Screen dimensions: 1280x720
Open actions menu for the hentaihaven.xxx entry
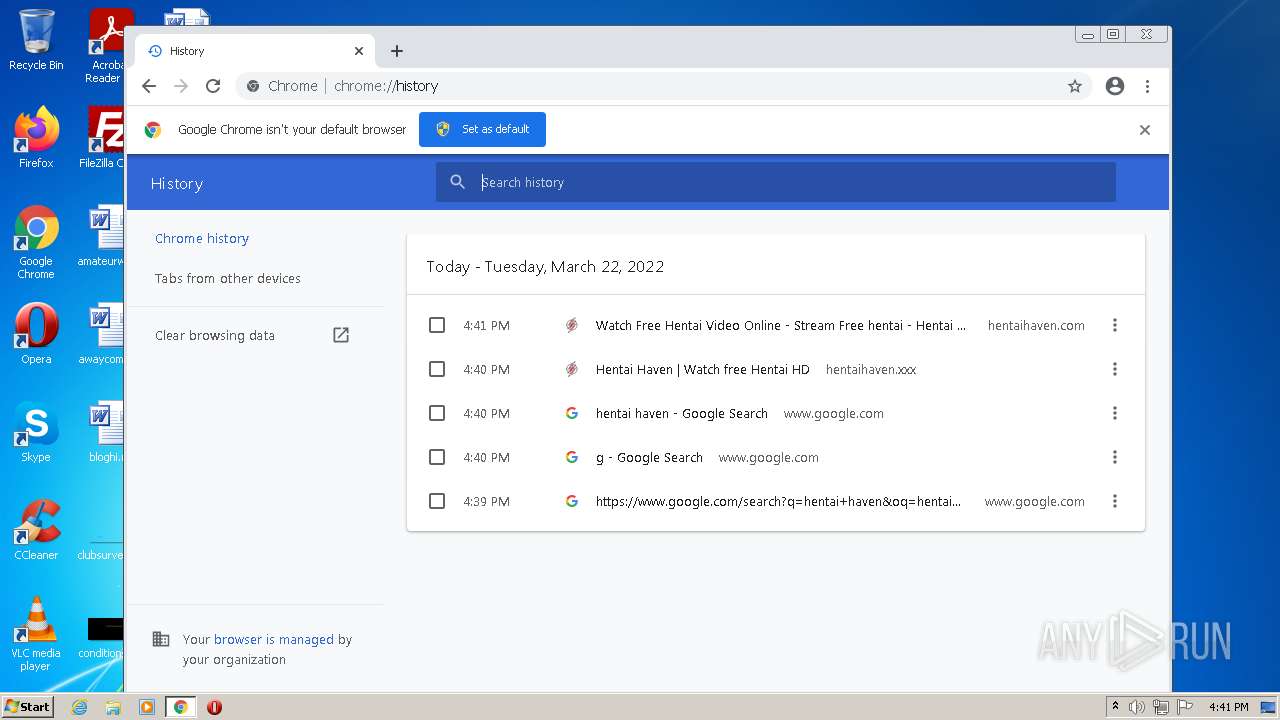click(1115, 369)
